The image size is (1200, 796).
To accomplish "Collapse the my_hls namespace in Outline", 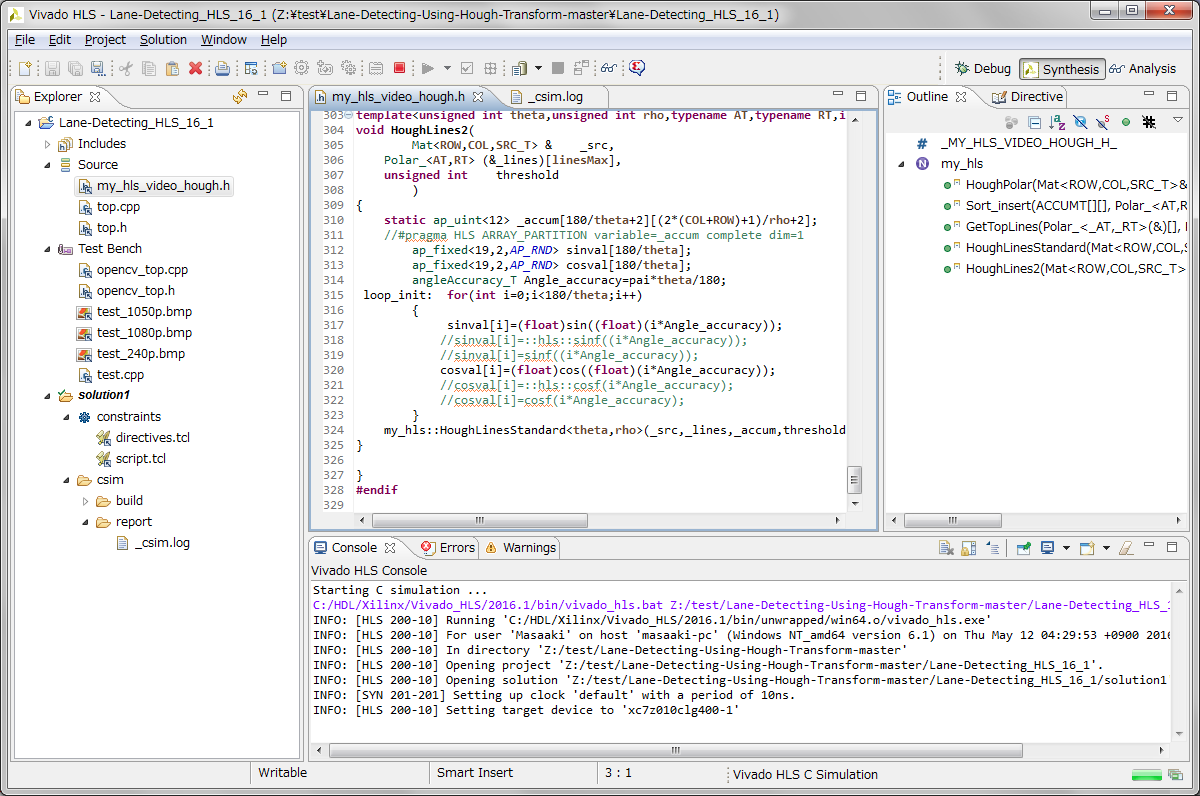I will [902, 164].
